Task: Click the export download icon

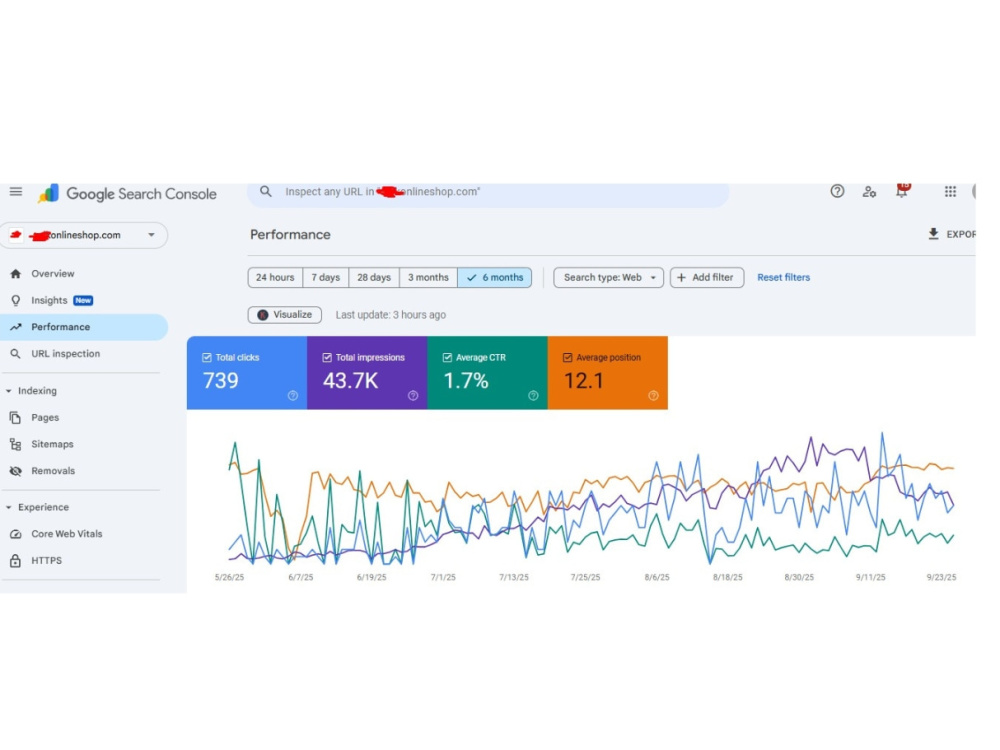Action: [933, 234]
